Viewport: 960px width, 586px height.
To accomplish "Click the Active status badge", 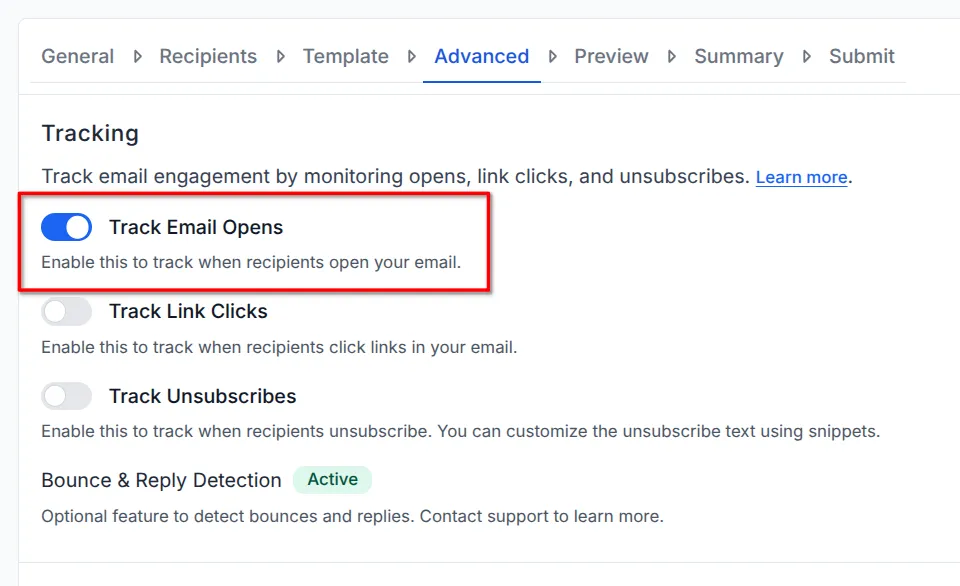I will [332, 480].
